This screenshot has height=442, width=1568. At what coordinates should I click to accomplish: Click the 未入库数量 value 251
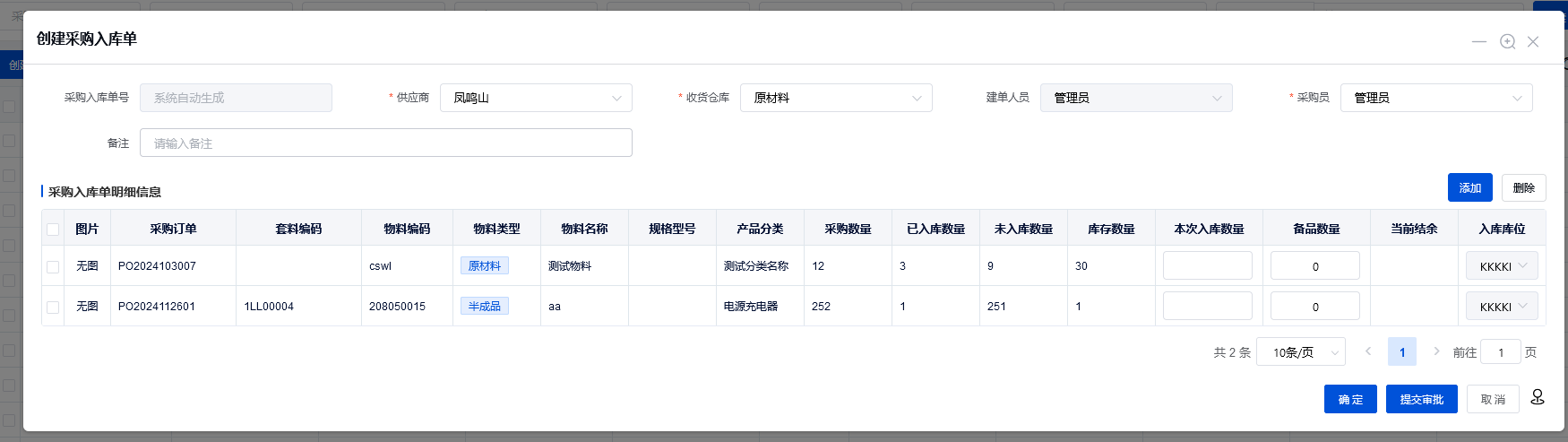[x=996, y=307]
